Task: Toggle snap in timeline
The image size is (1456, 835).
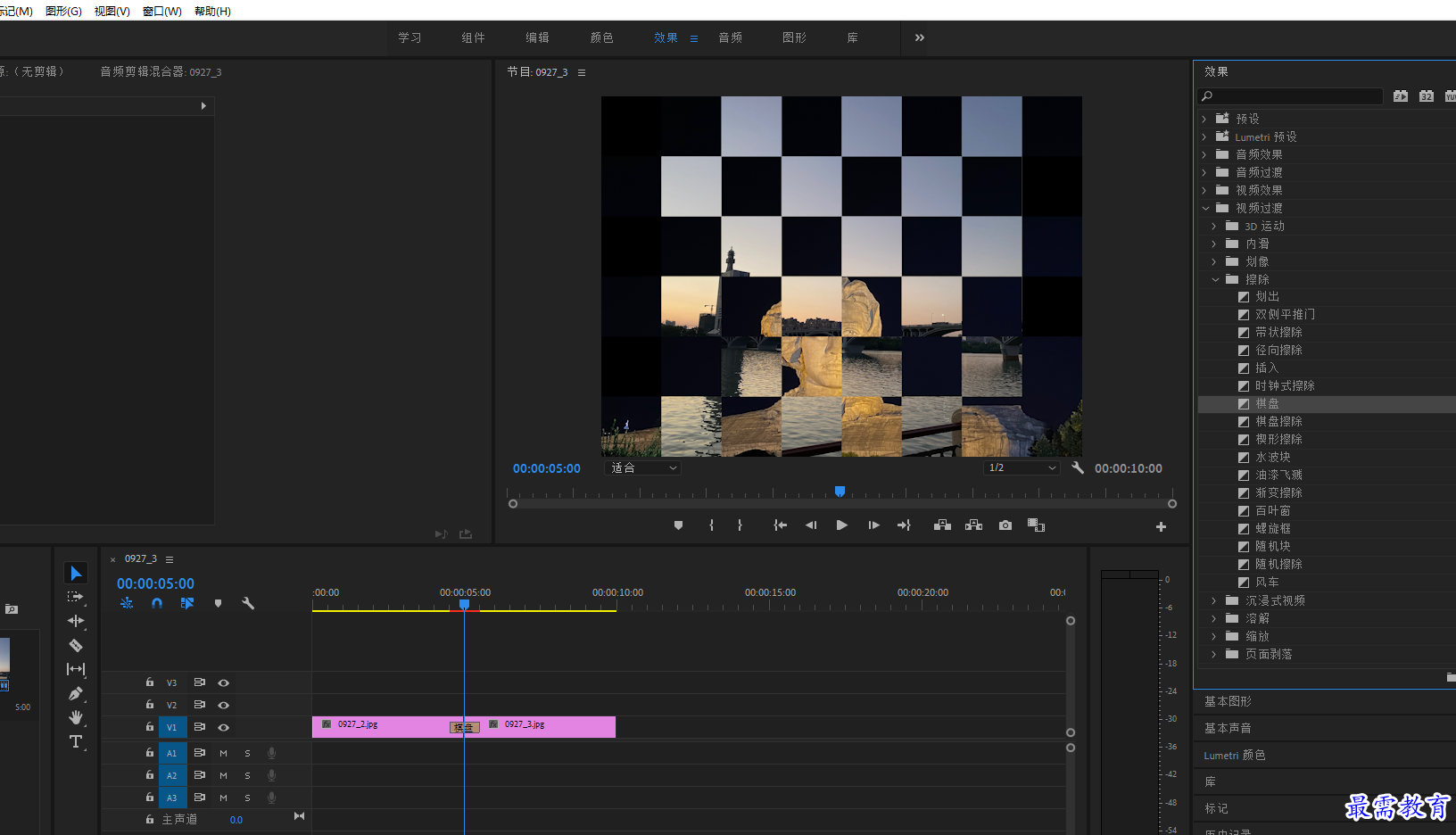Action: coord(157,603)
